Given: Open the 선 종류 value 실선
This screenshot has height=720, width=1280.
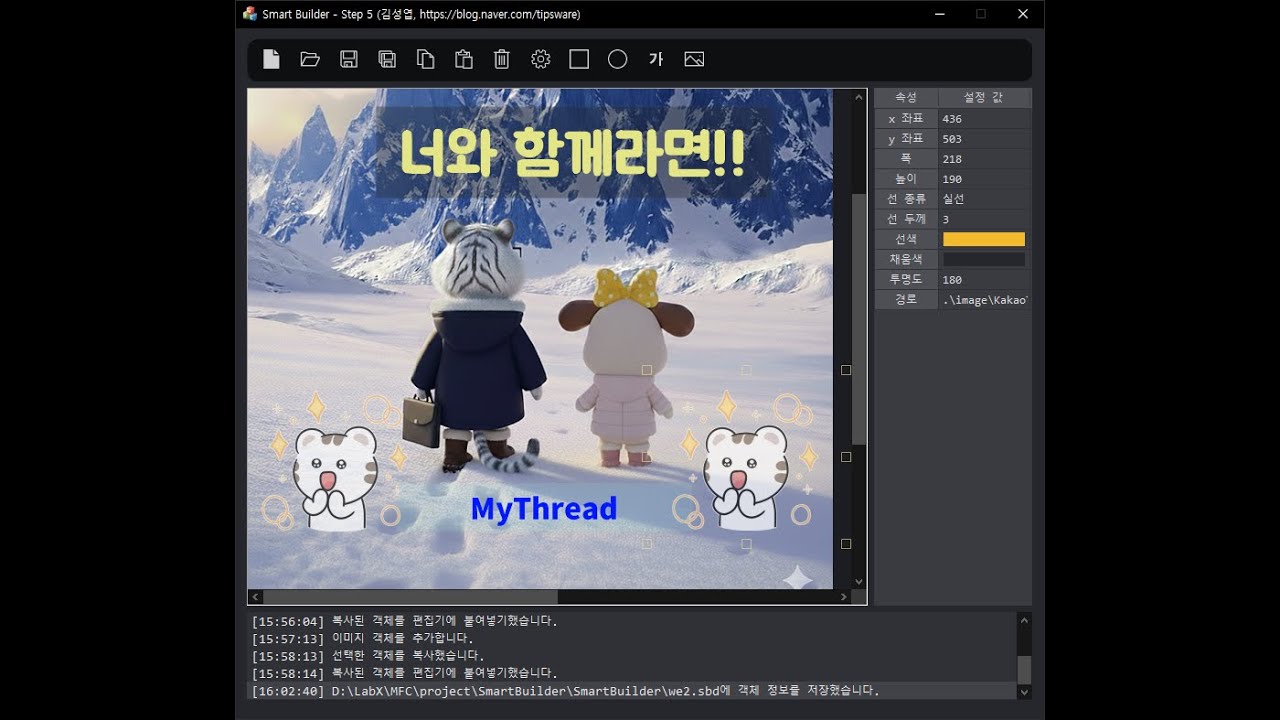Looking at the screenshot, I should [985, 199].
